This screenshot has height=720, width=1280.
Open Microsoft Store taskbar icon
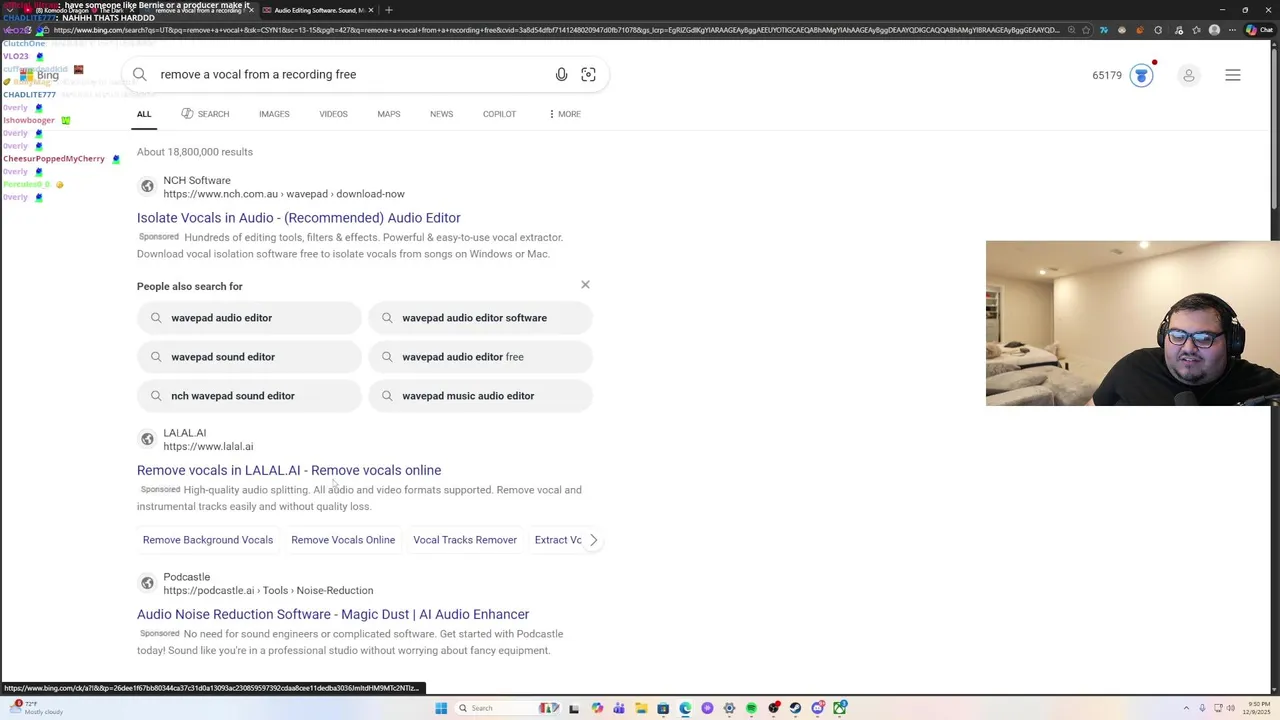(663, 708)
